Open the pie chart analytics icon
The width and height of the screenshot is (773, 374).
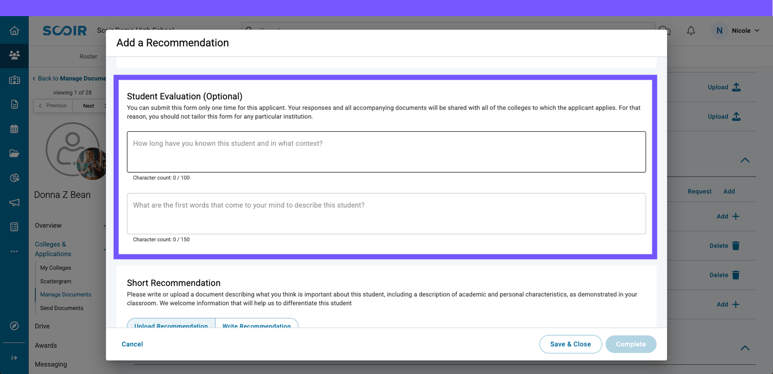[14, 178]
